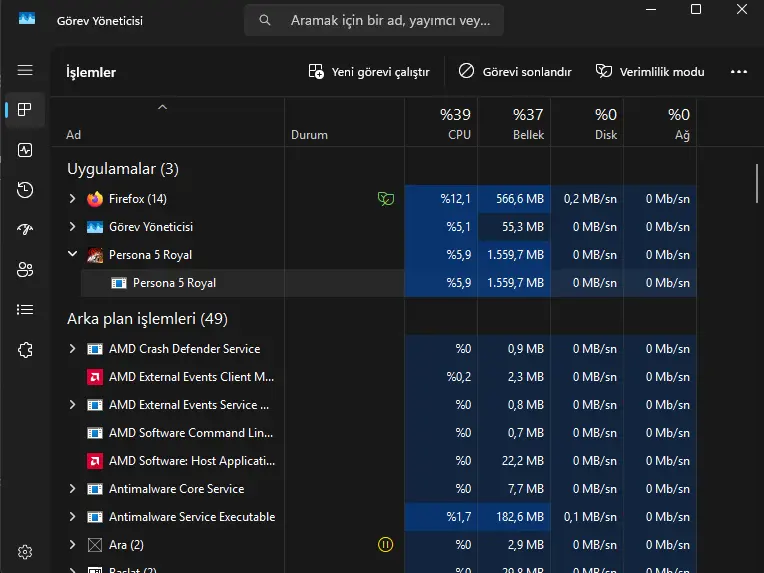Select the Persona 5 Royal child process row

tap(389, 283)
